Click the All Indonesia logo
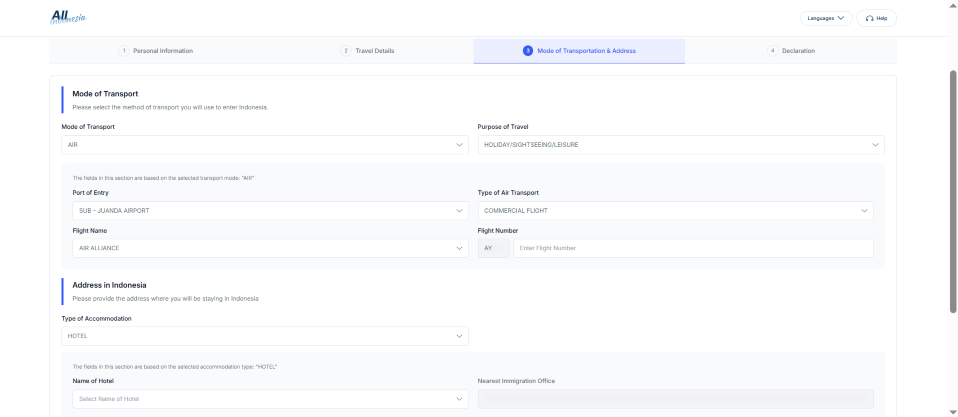 (x=68, y=18)
